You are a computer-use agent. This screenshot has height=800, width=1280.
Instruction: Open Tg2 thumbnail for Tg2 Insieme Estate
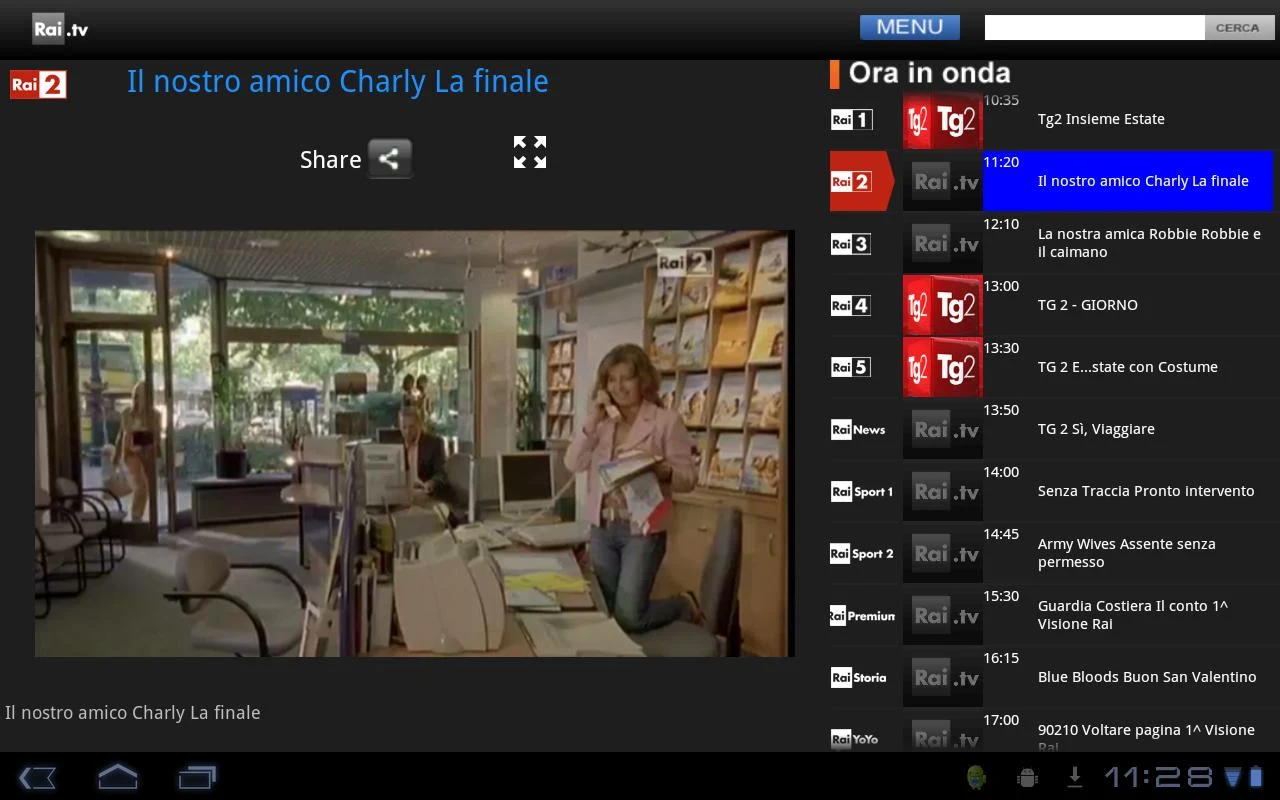click(x=943, y=120)
